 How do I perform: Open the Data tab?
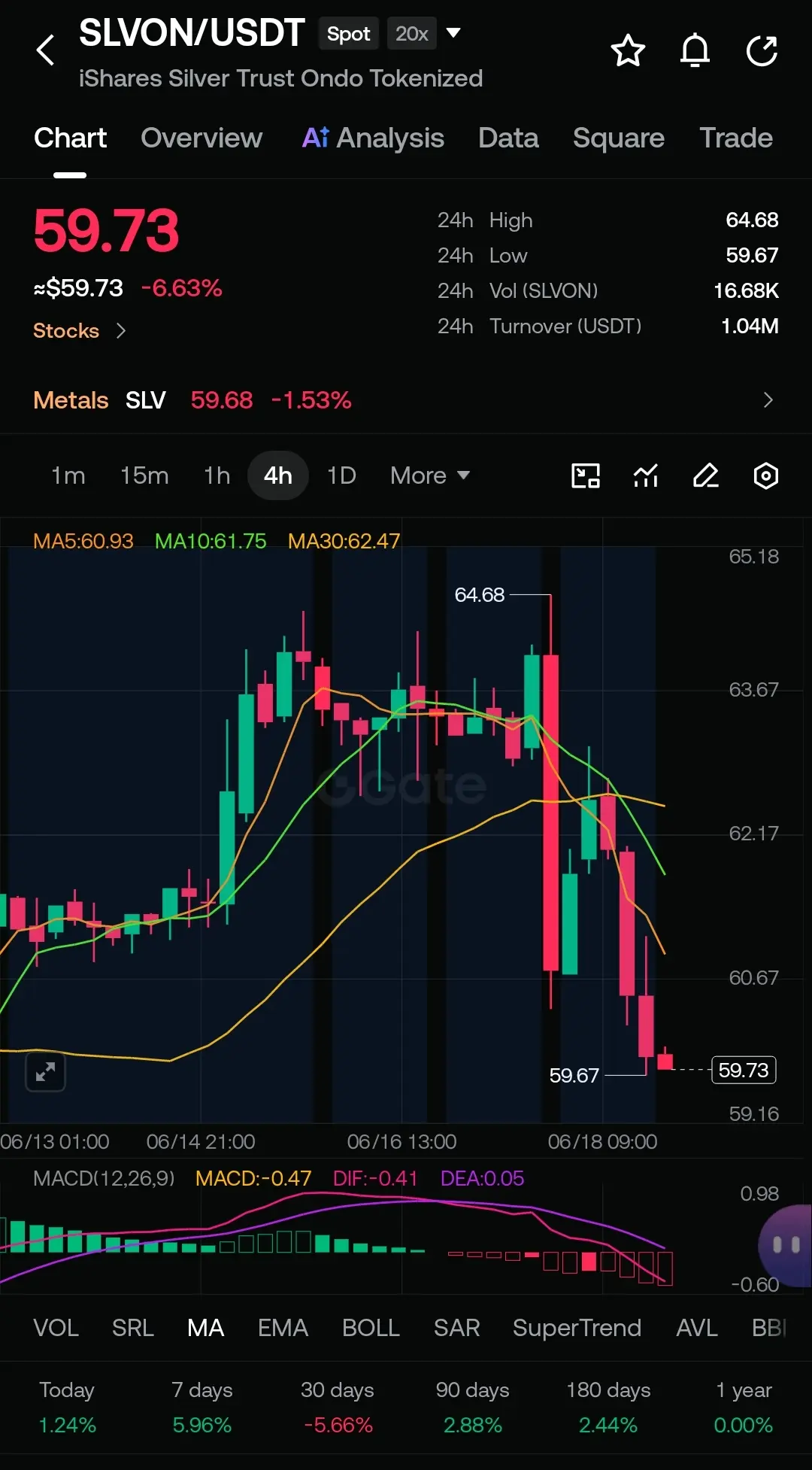(x=508, y=138)
